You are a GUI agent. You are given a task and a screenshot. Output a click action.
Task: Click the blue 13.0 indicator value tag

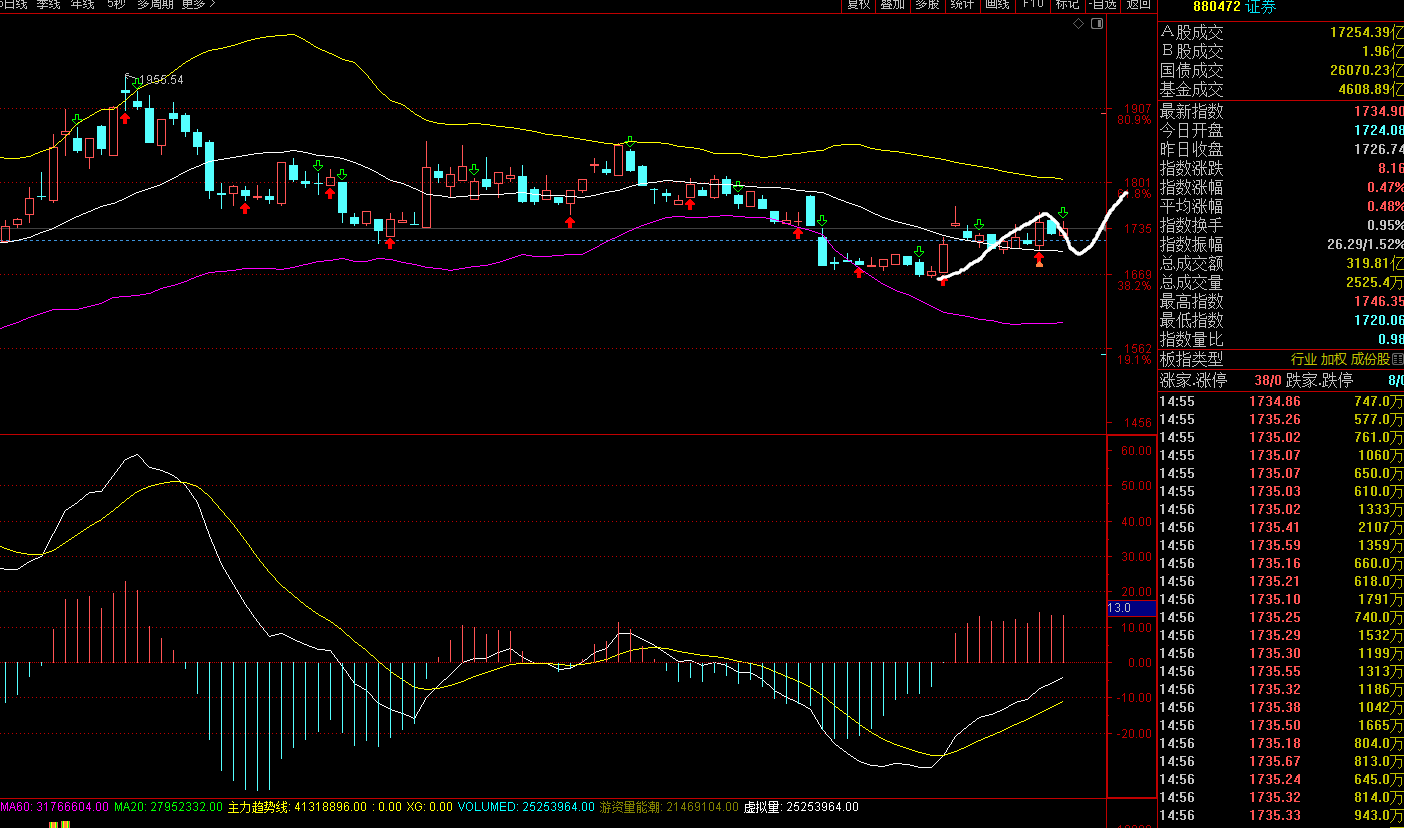click(1131, 608)
